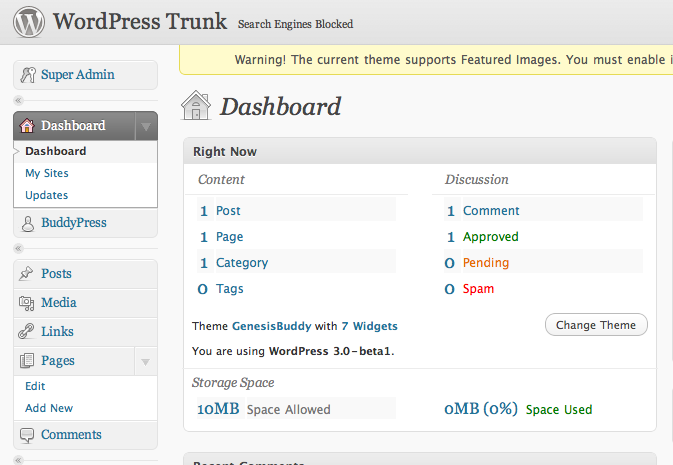The image size is (673, 465).
Task: Open the Pending comments link
Action: click(486, 263)
